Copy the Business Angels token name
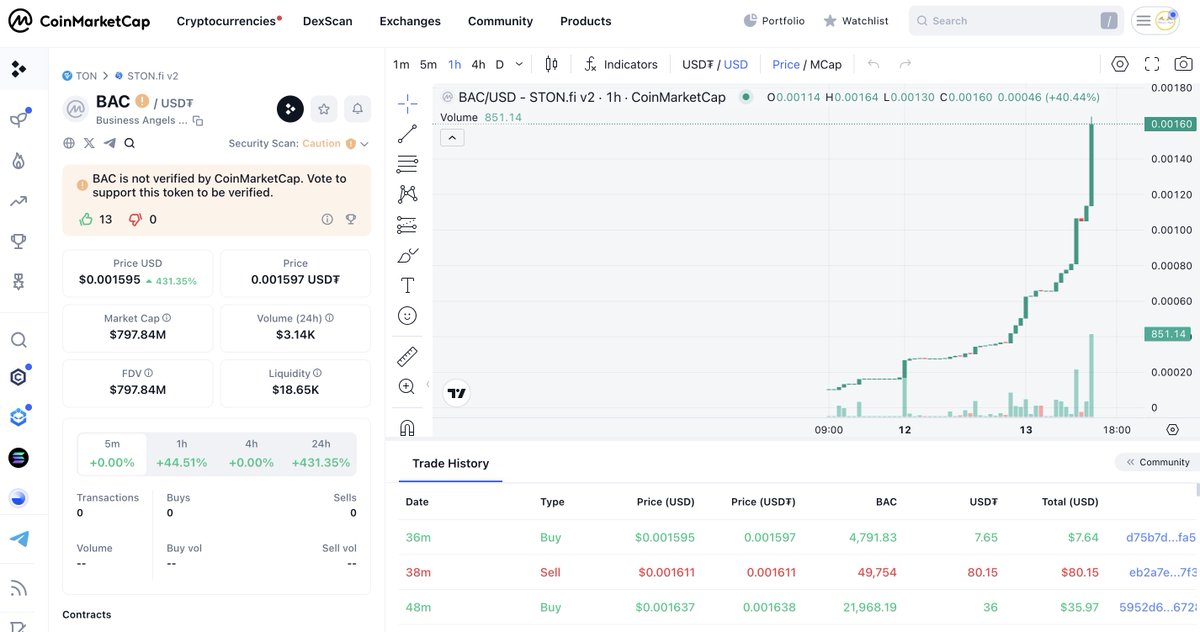 point(198,121)
